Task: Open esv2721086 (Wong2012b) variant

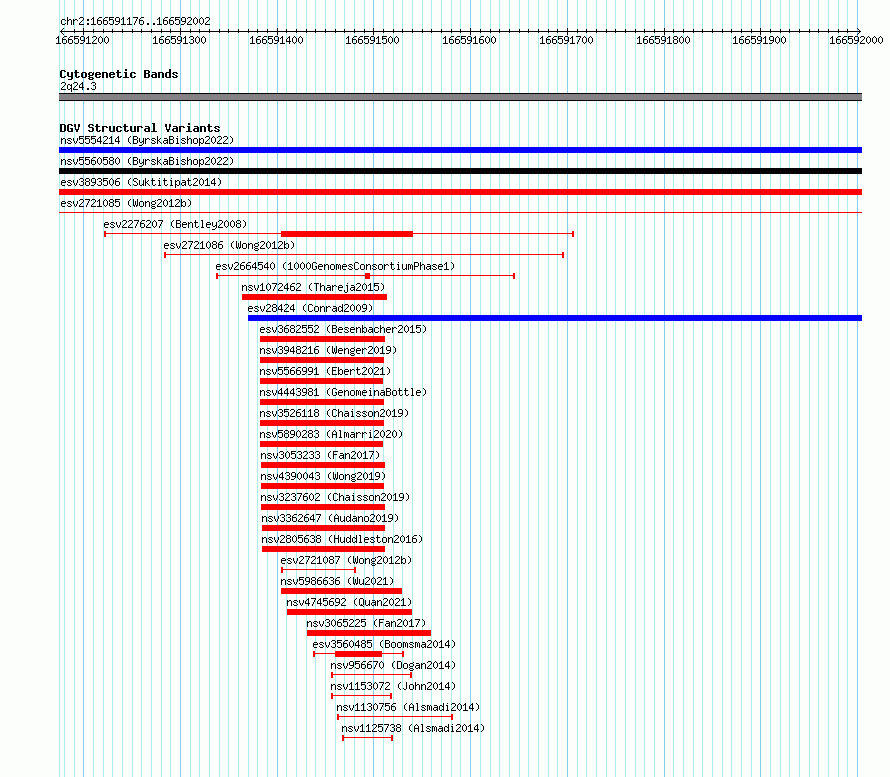Action: tap(229, 245)
